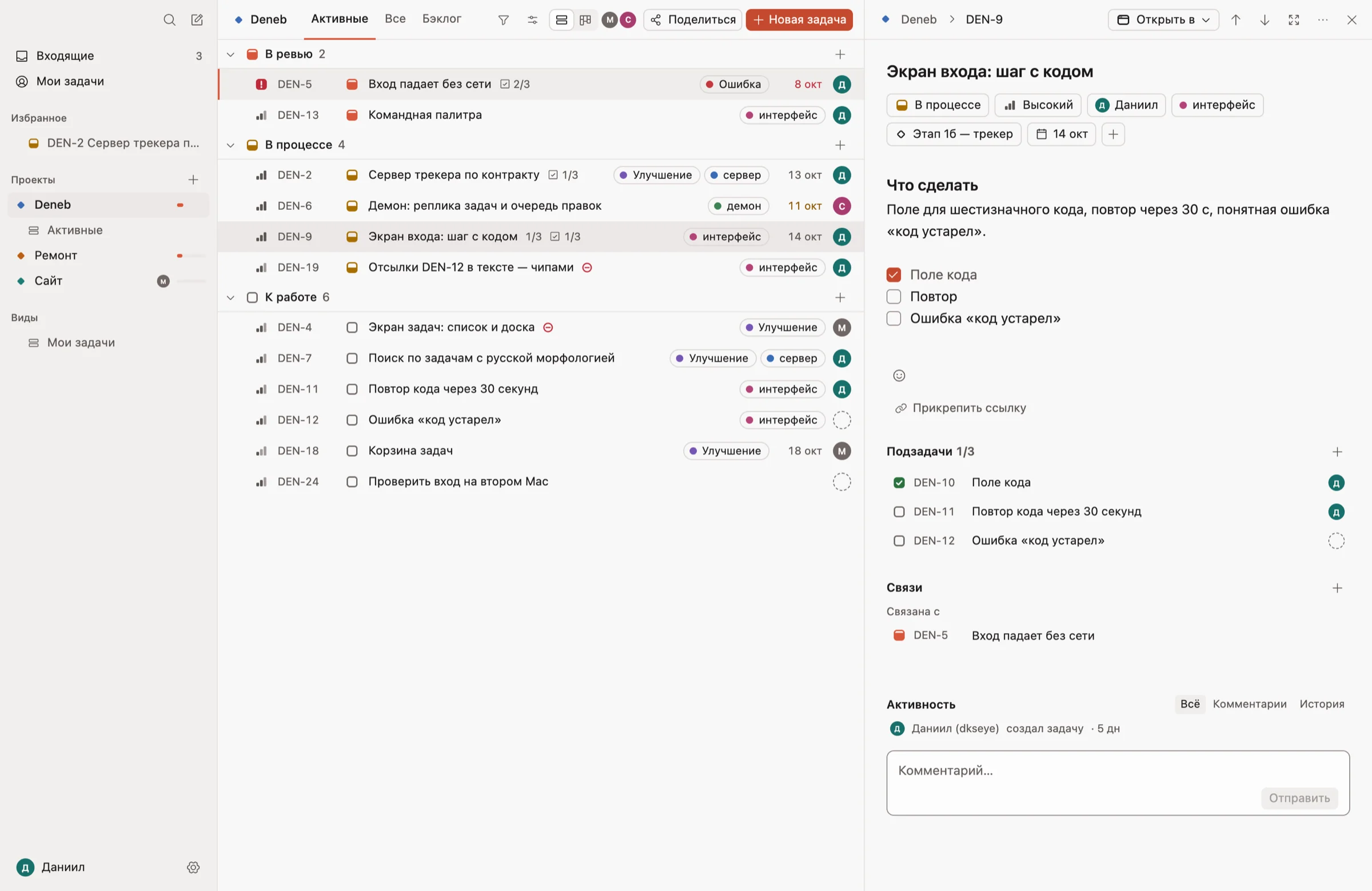Screen dimensions: 1372x891
Task: Click the Поделиться button
Action: 692,20
